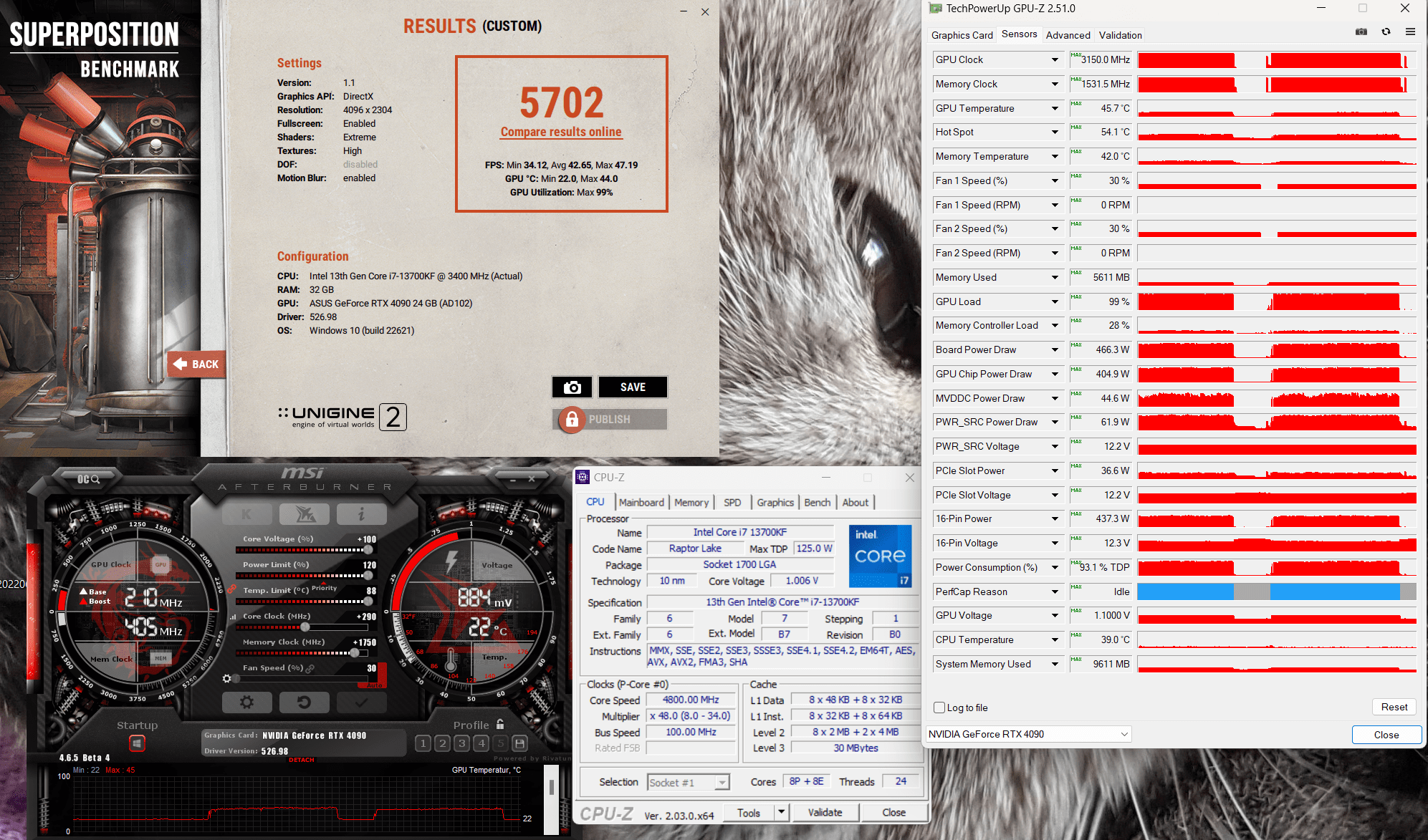Take a screenshot with the Superposition camera button

tap(572, 387)
